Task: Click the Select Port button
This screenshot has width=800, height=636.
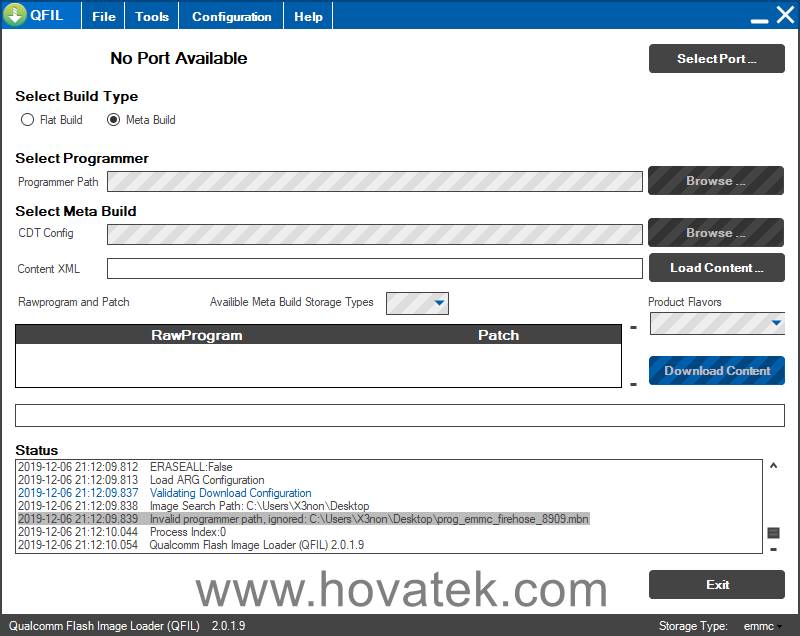Action: (x=716, y=59)
